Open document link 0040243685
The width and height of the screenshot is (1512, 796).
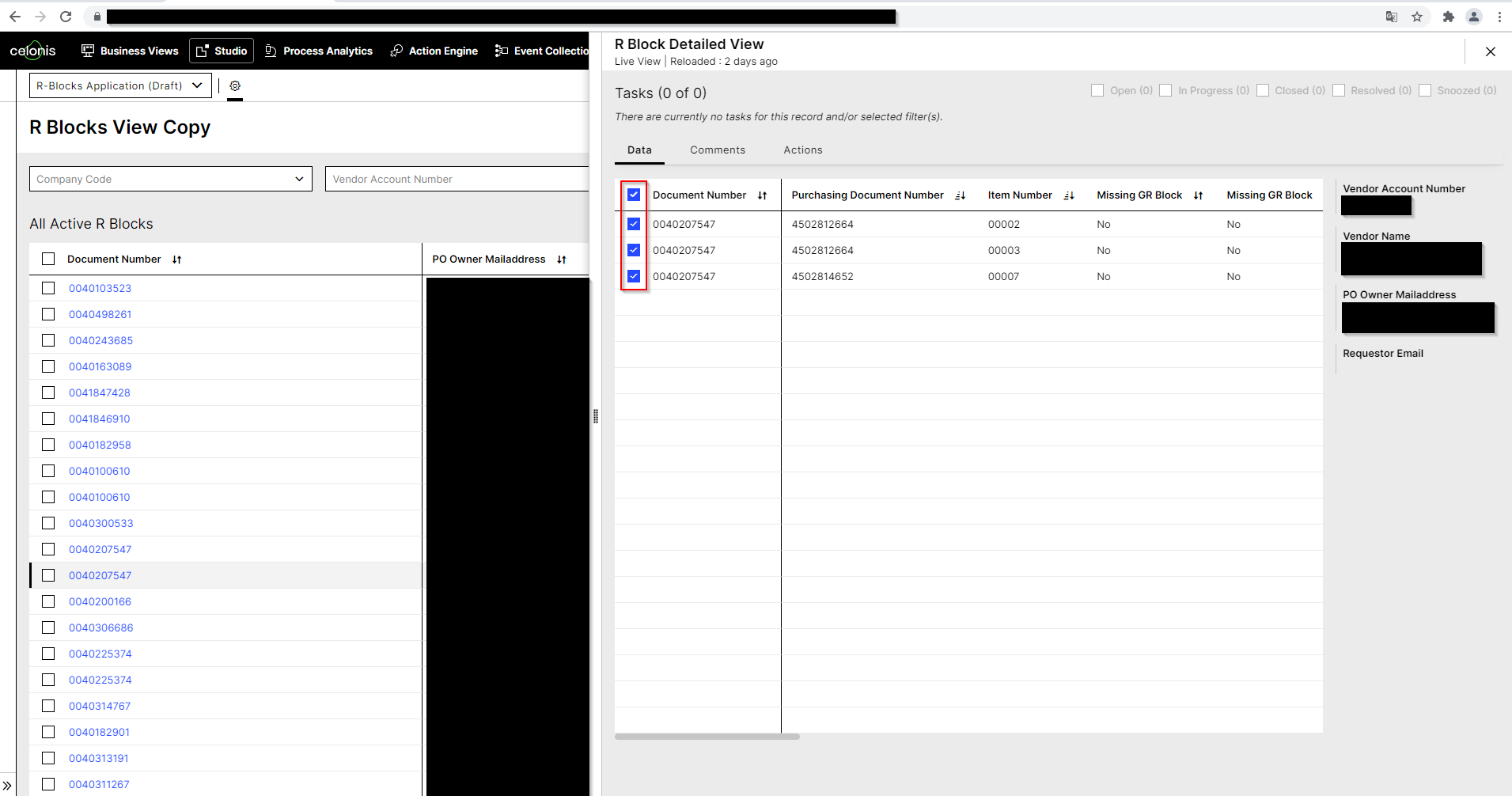pyautogui.click(x=100, y=340)
